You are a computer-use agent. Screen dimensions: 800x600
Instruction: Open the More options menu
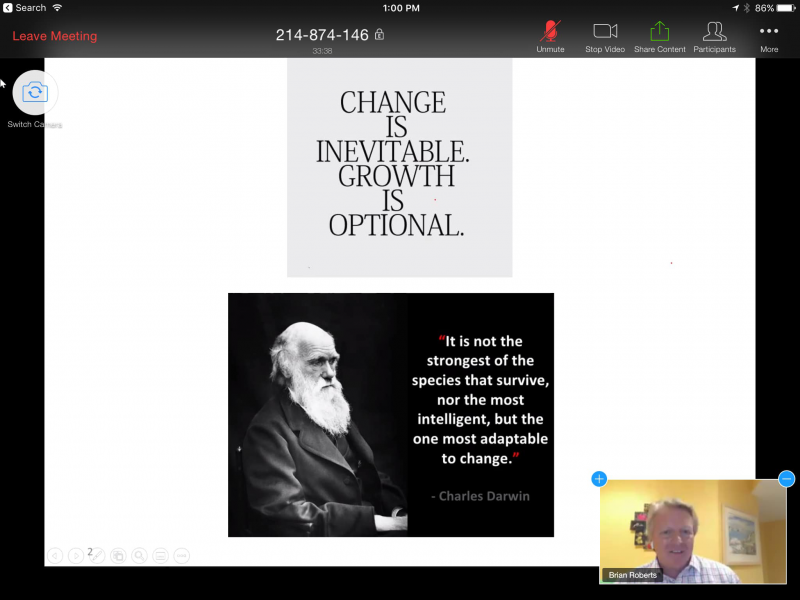(769, 37)
